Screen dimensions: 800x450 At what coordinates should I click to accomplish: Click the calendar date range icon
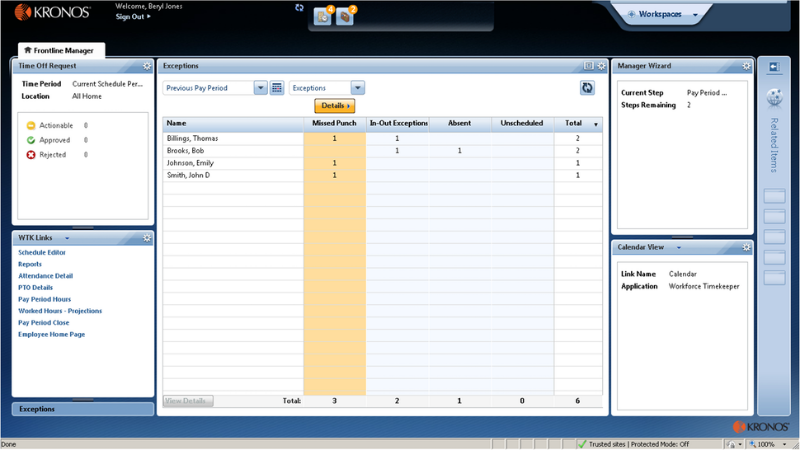coord(277,88)
